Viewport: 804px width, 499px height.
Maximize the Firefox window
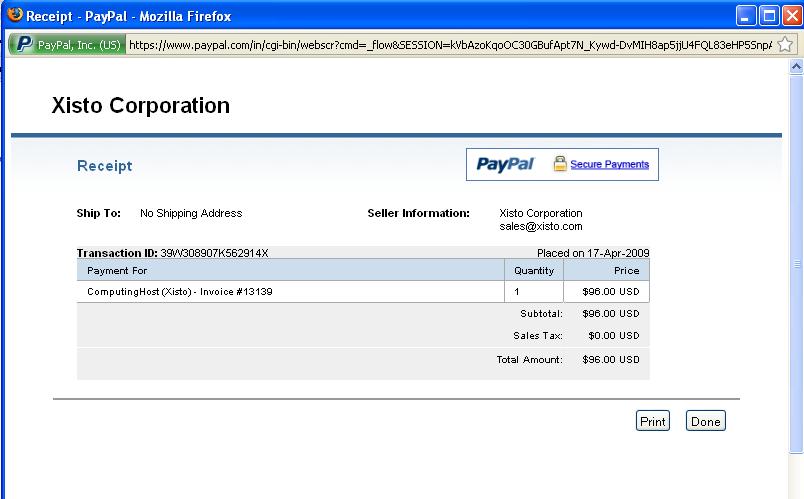point(769,16)
